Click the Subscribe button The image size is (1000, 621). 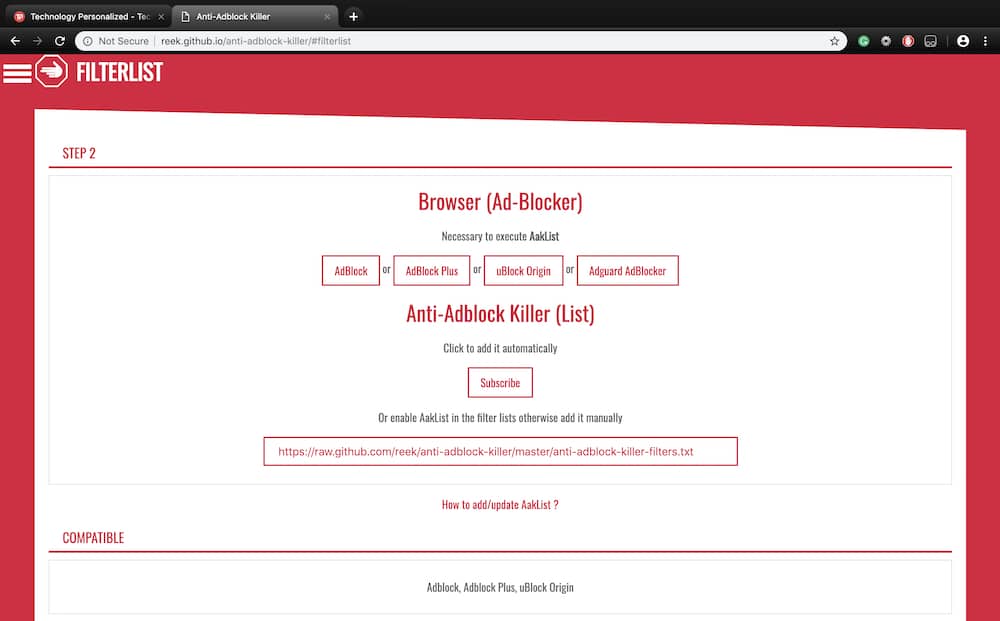[500, 383]
